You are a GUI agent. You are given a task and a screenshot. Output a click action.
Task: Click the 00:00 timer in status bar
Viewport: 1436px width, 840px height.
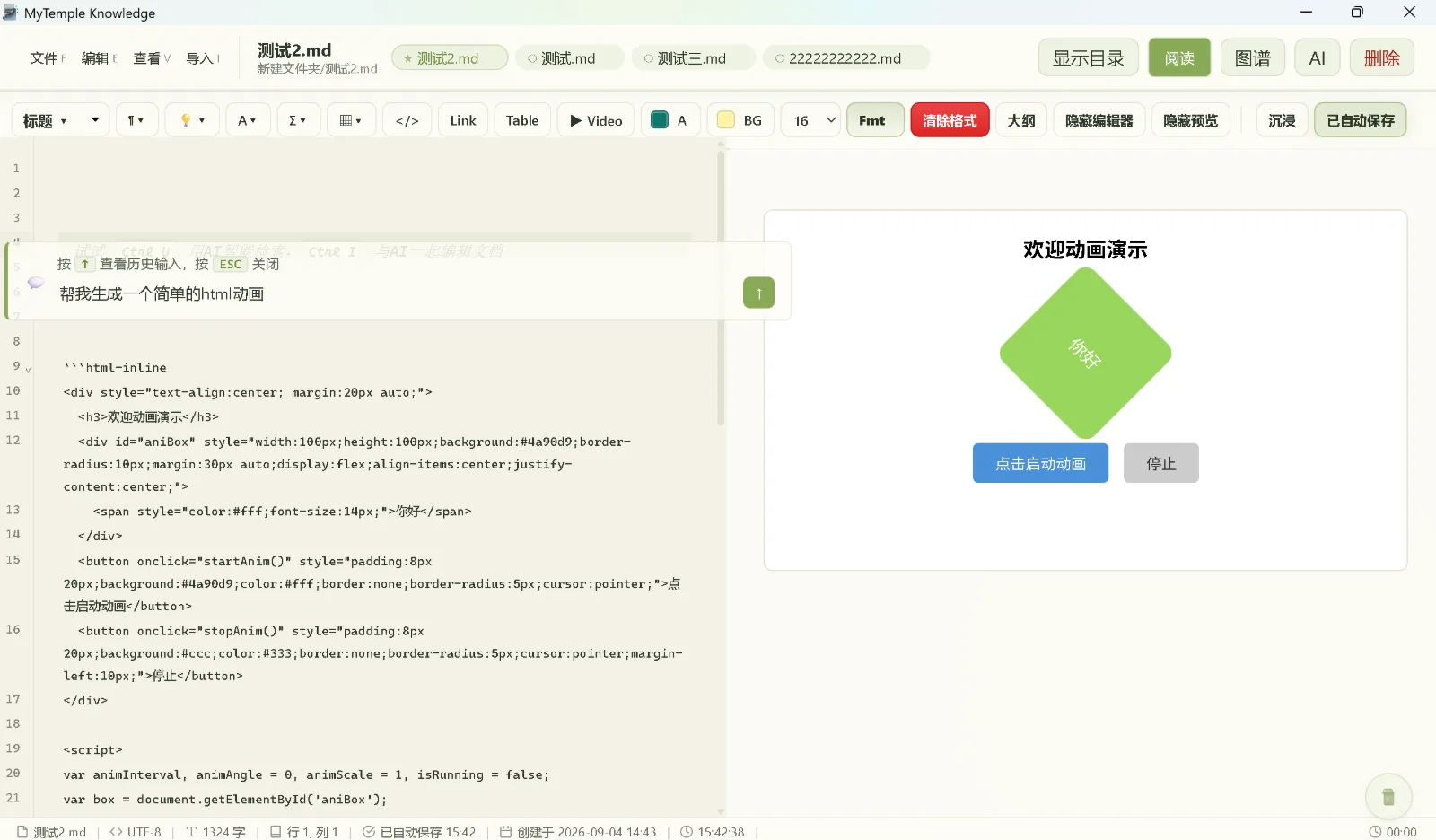[x=1393, y=832]
